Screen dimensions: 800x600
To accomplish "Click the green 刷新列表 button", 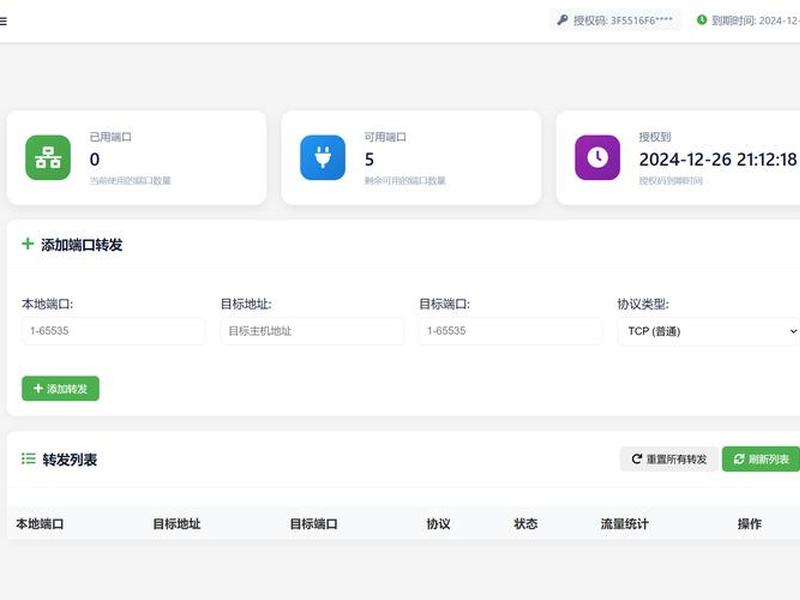I will point(761,459).
